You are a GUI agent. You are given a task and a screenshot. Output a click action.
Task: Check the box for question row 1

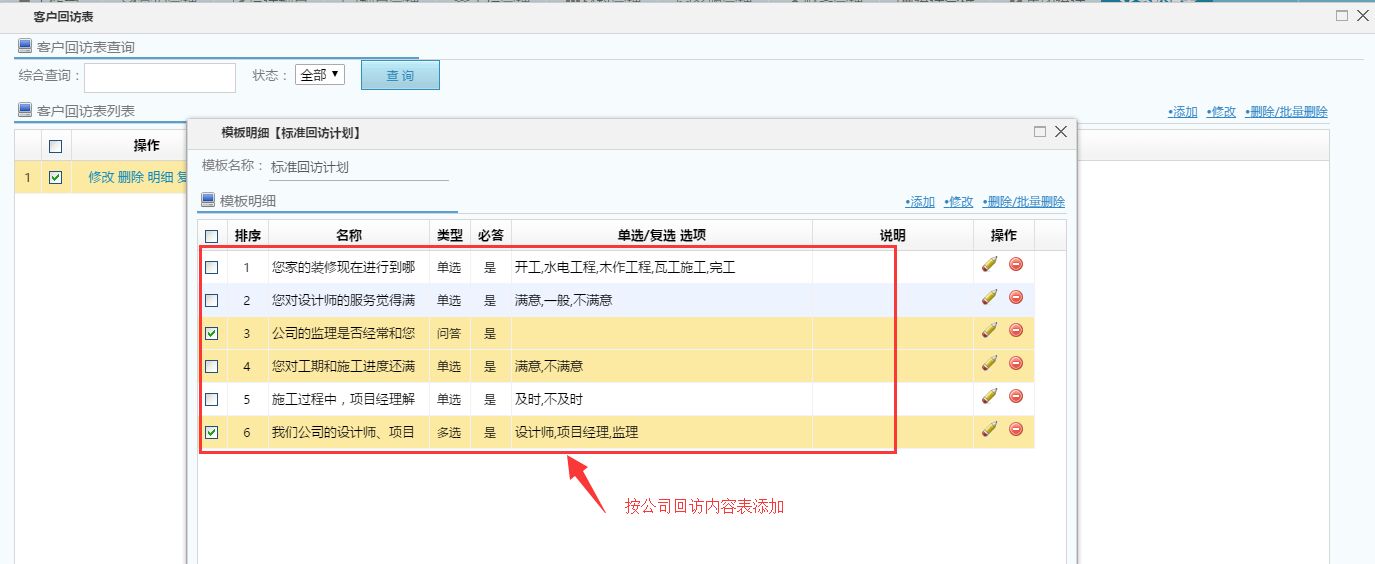(211, 268)
